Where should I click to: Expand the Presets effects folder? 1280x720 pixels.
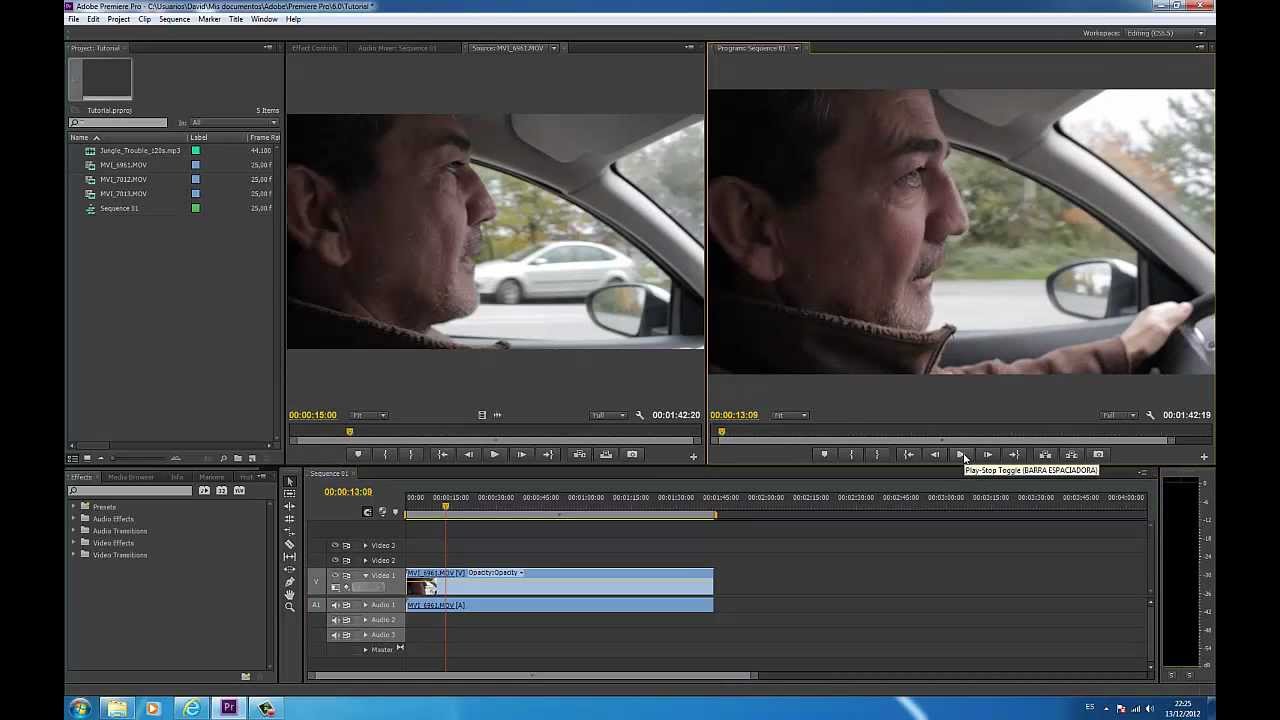[73, 507]
